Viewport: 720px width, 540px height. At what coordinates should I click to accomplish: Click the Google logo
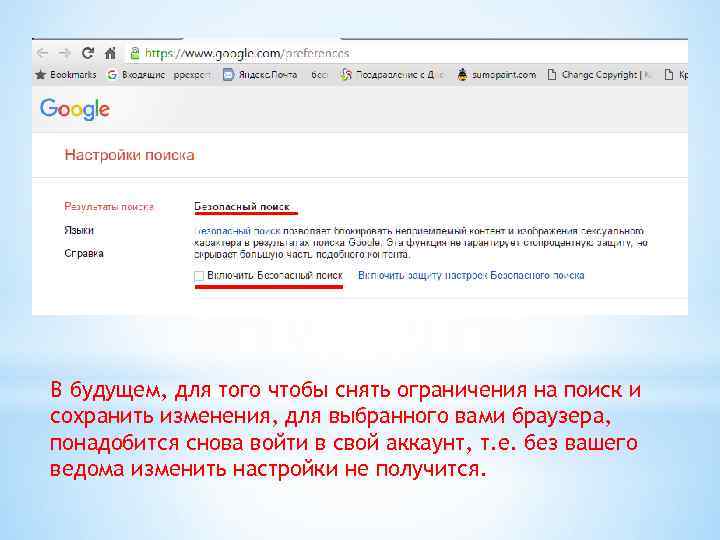point(75,109)
